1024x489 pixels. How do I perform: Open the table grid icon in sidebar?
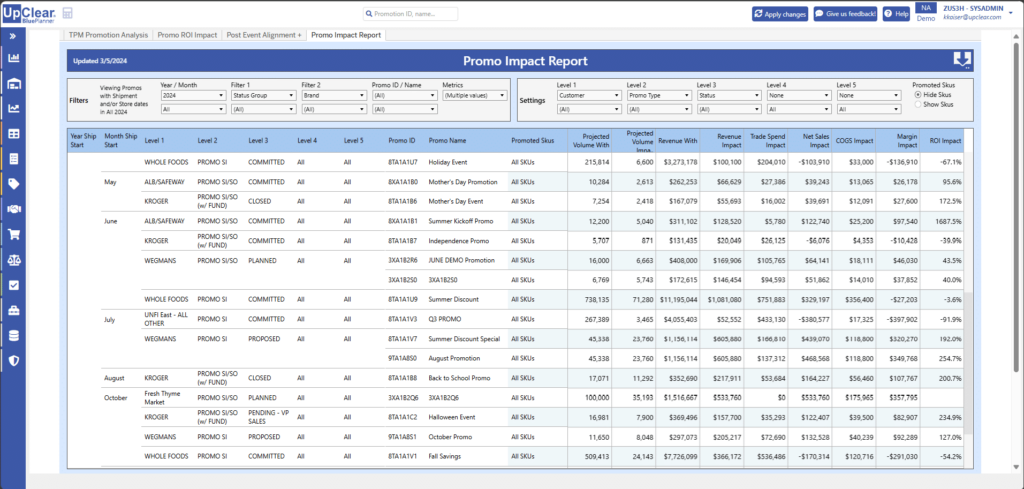(13, 134)
